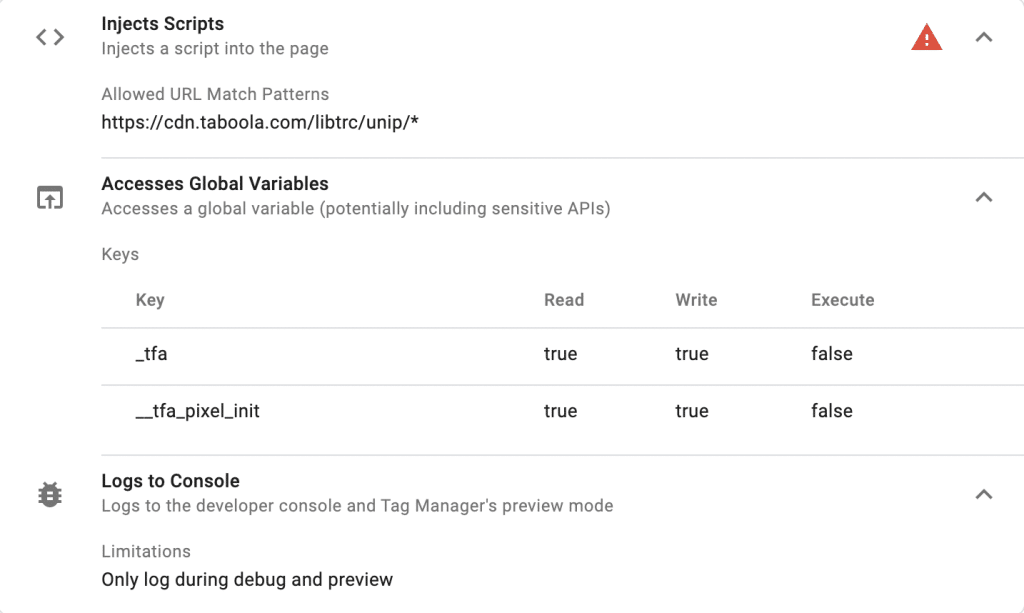Click the code brackets icon for Injects Scripts
This screenshot has width=1024, height=613.
[48, 36]
